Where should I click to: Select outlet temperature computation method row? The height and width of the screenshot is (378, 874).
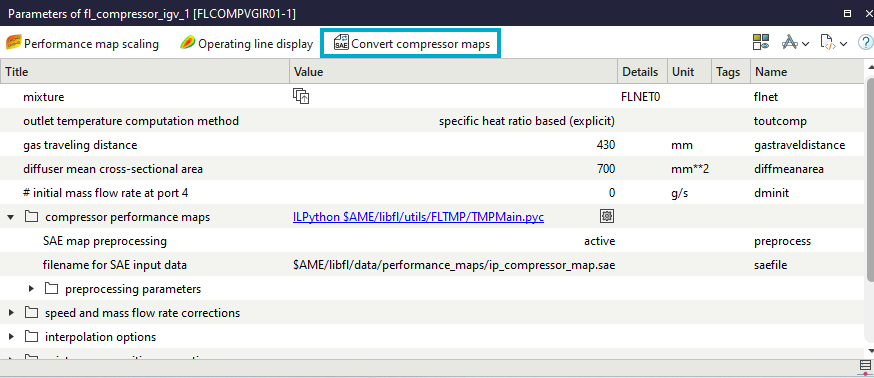[x=432, y=120]
